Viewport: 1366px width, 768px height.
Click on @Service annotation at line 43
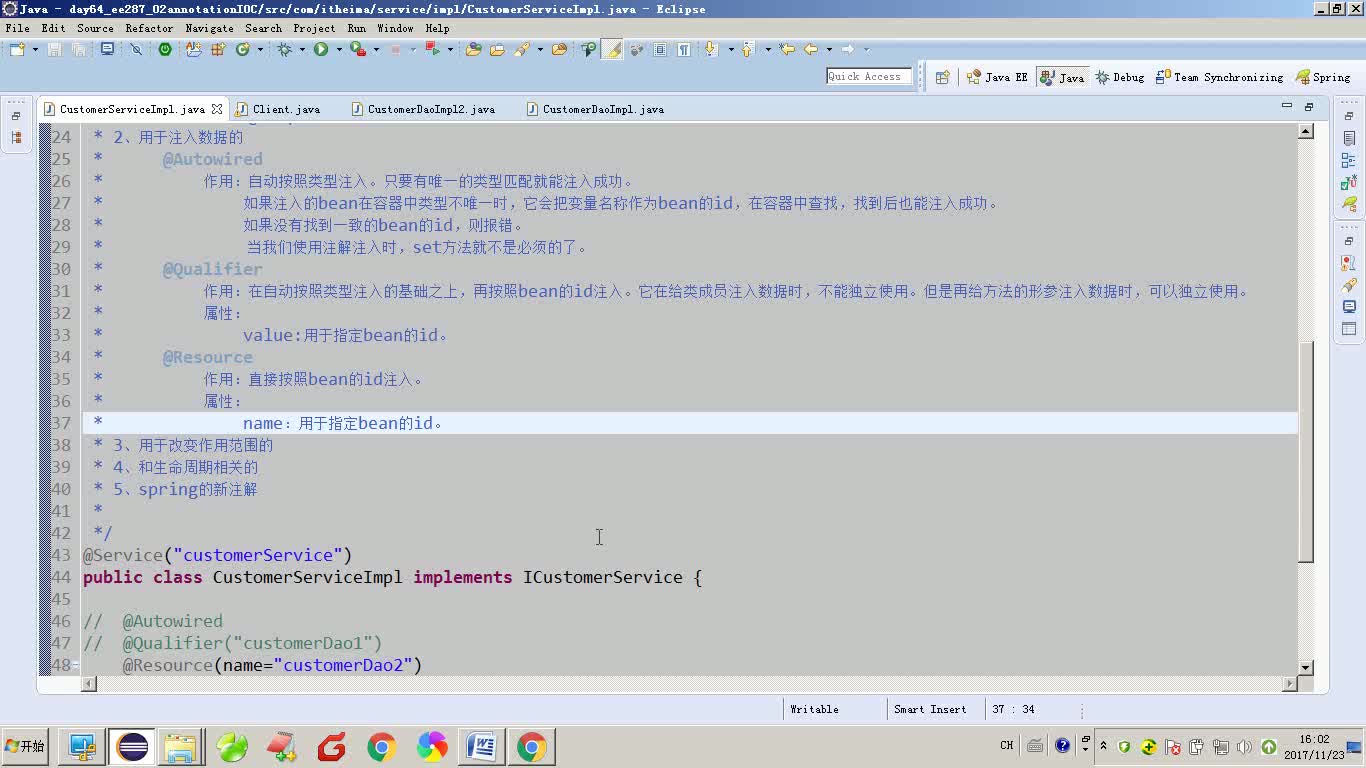[x=122, y=555]
